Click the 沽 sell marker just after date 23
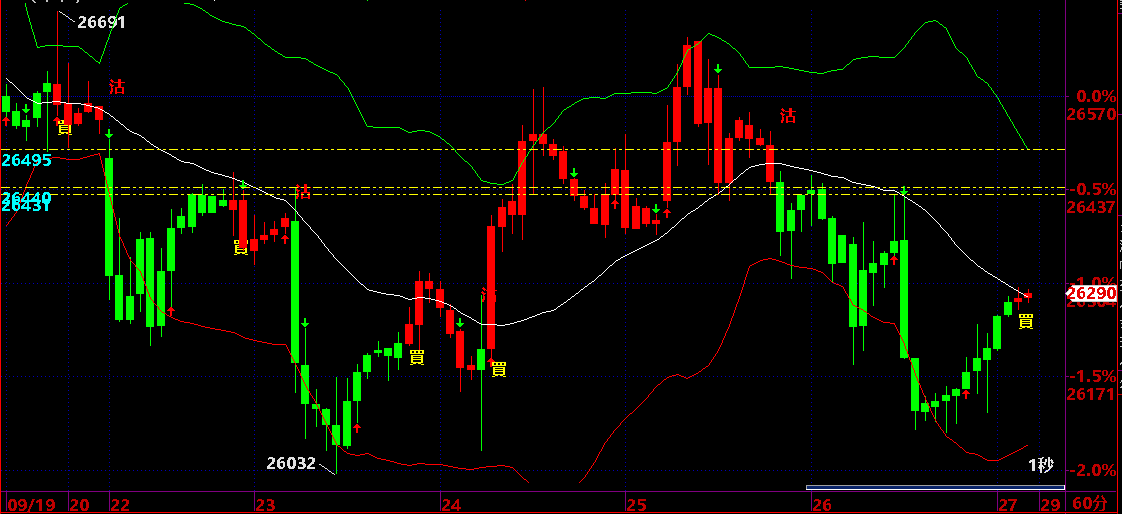The image size is (1122, 514). [301, 192]
